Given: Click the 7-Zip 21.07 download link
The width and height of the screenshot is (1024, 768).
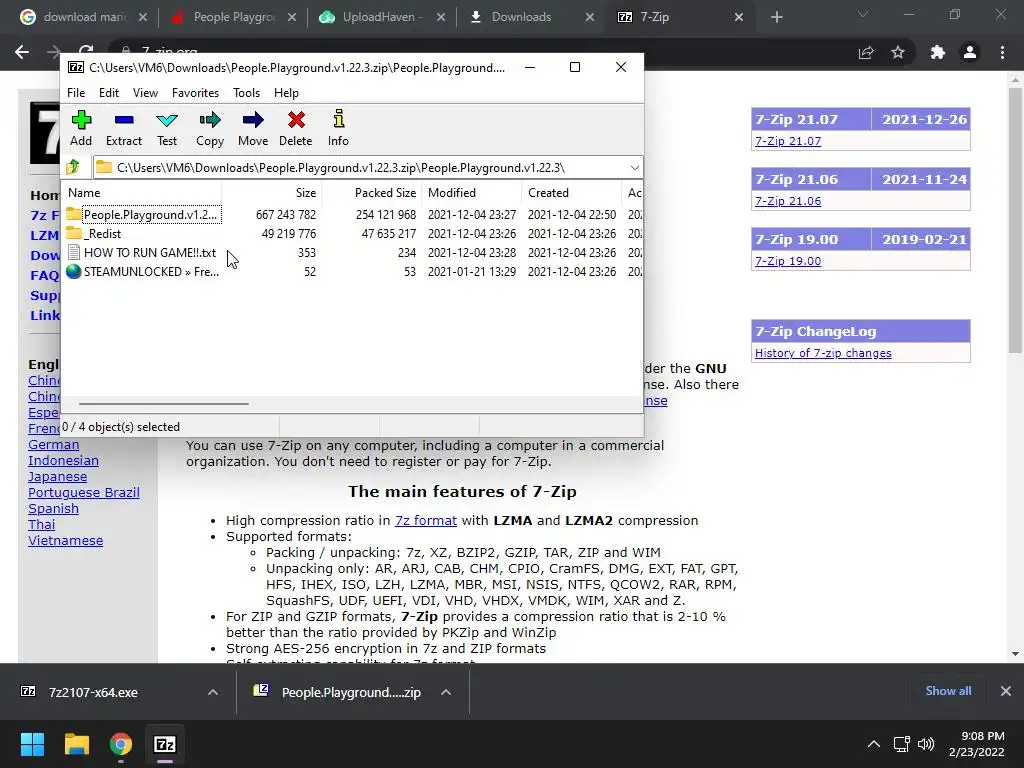Looking at the screenshot, I should click(788, 141).
